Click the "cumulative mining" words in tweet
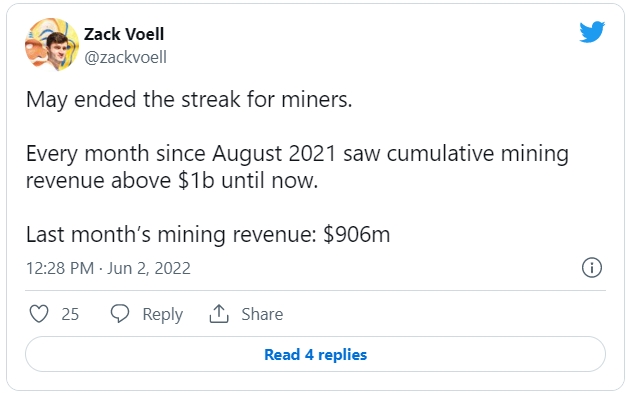This screenshot has height=393, width=626. pyautogui.click(x=477, y=154)
